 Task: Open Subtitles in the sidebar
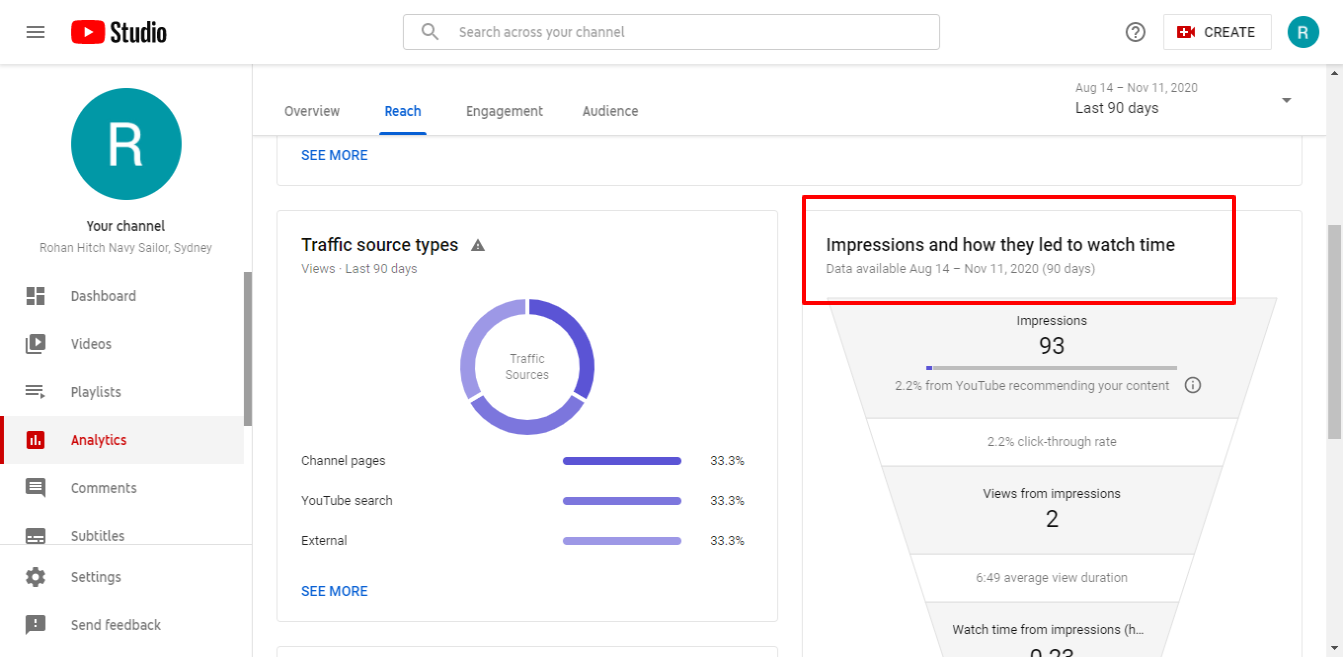click(122, 532)
